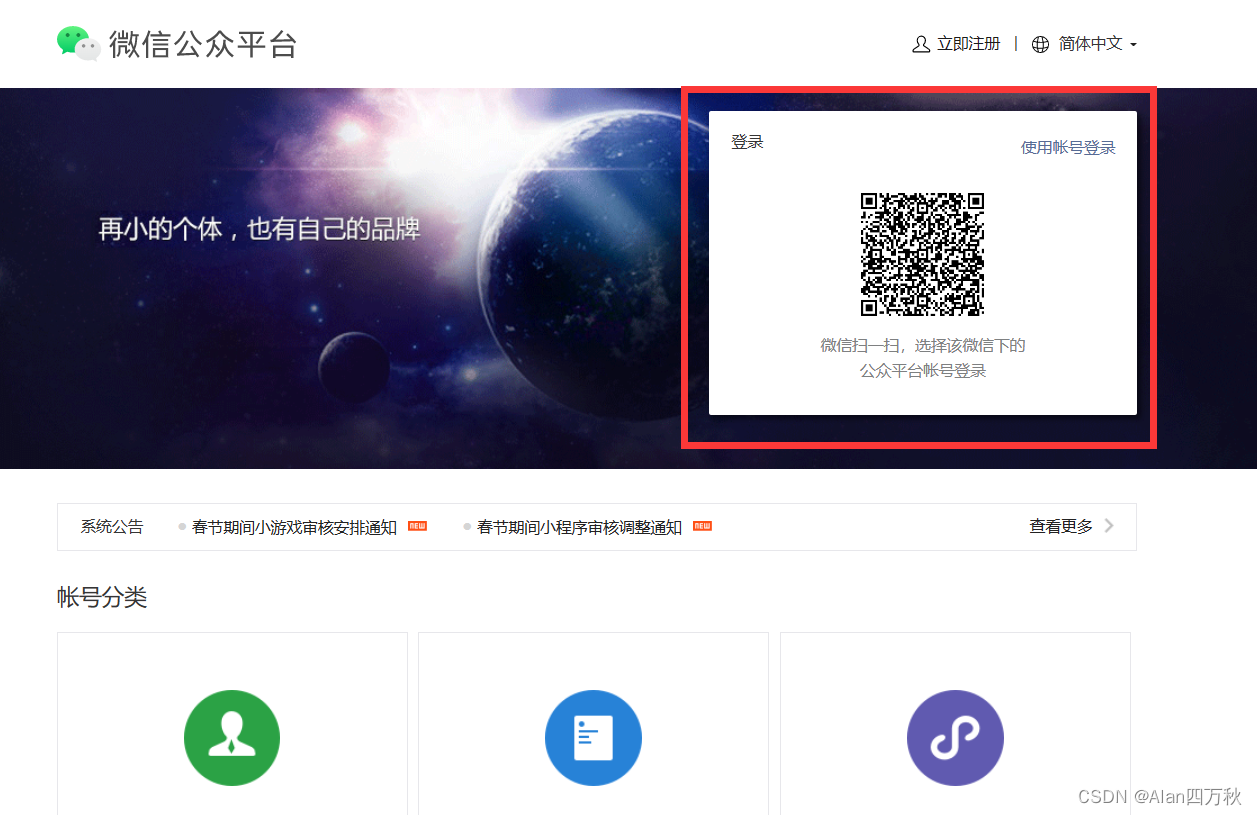The height and width of the screenshot is (815, 1257).
Task: Click NEW badge after 小程序审核调整通知
Action: point(702,526)
